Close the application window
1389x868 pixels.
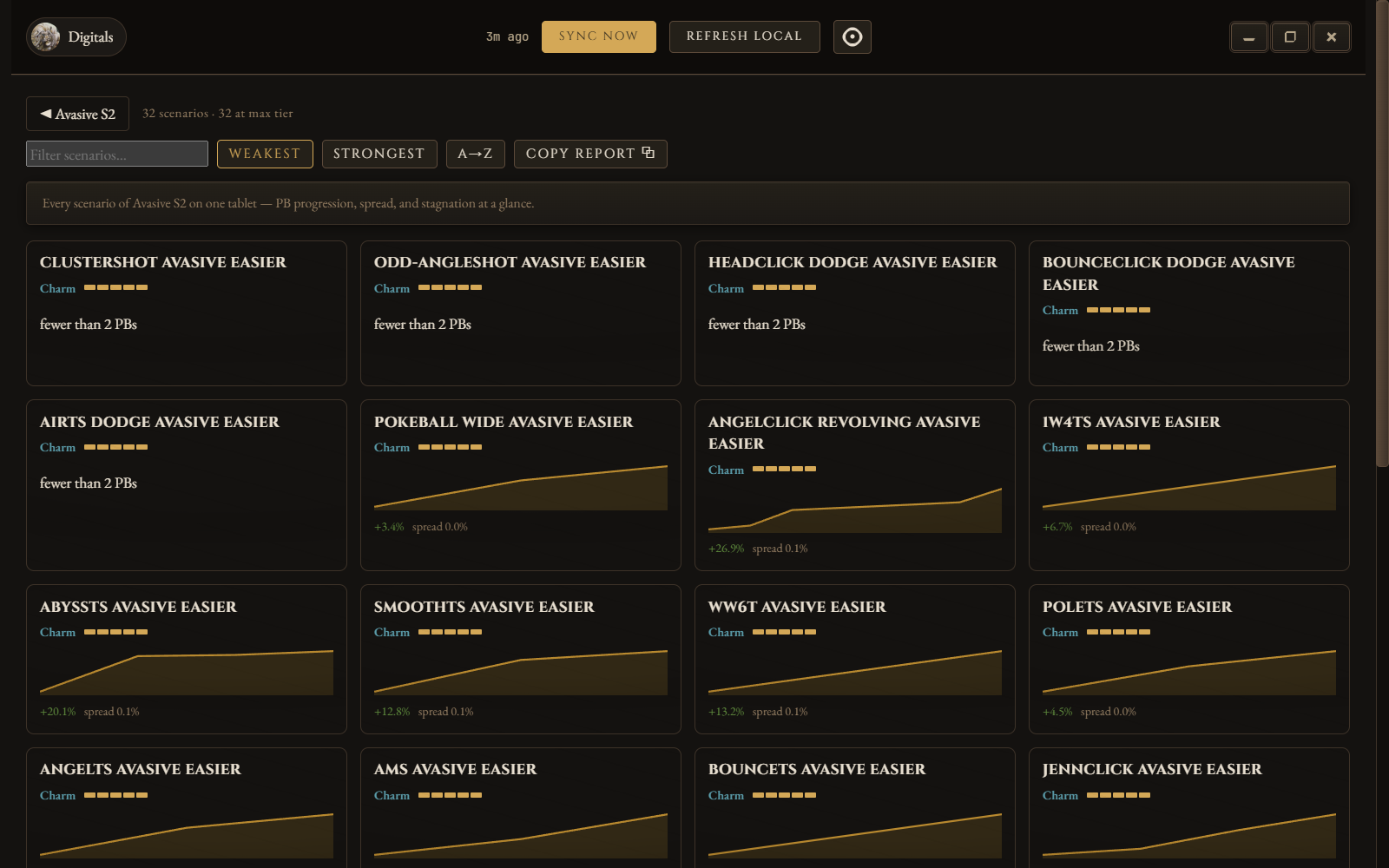(1332, 37)
